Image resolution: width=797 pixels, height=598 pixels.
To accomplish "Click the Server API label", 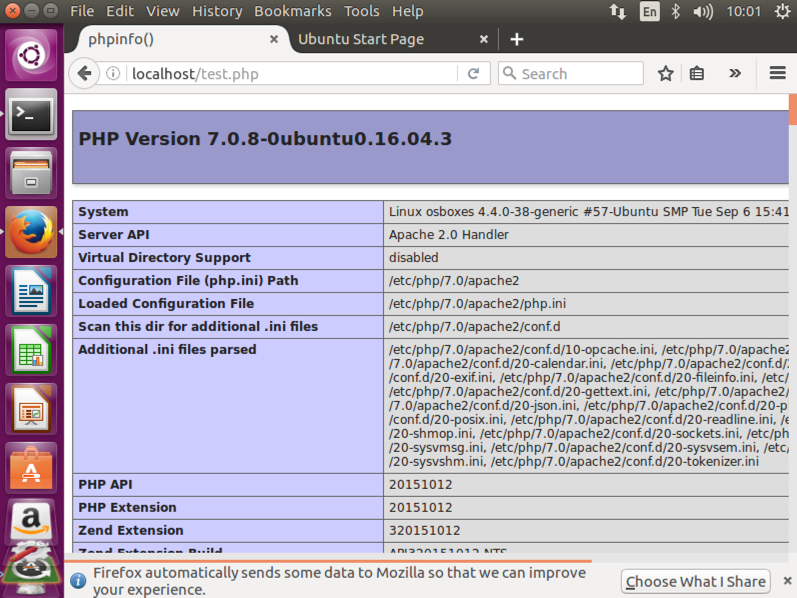I will [114, 235].
